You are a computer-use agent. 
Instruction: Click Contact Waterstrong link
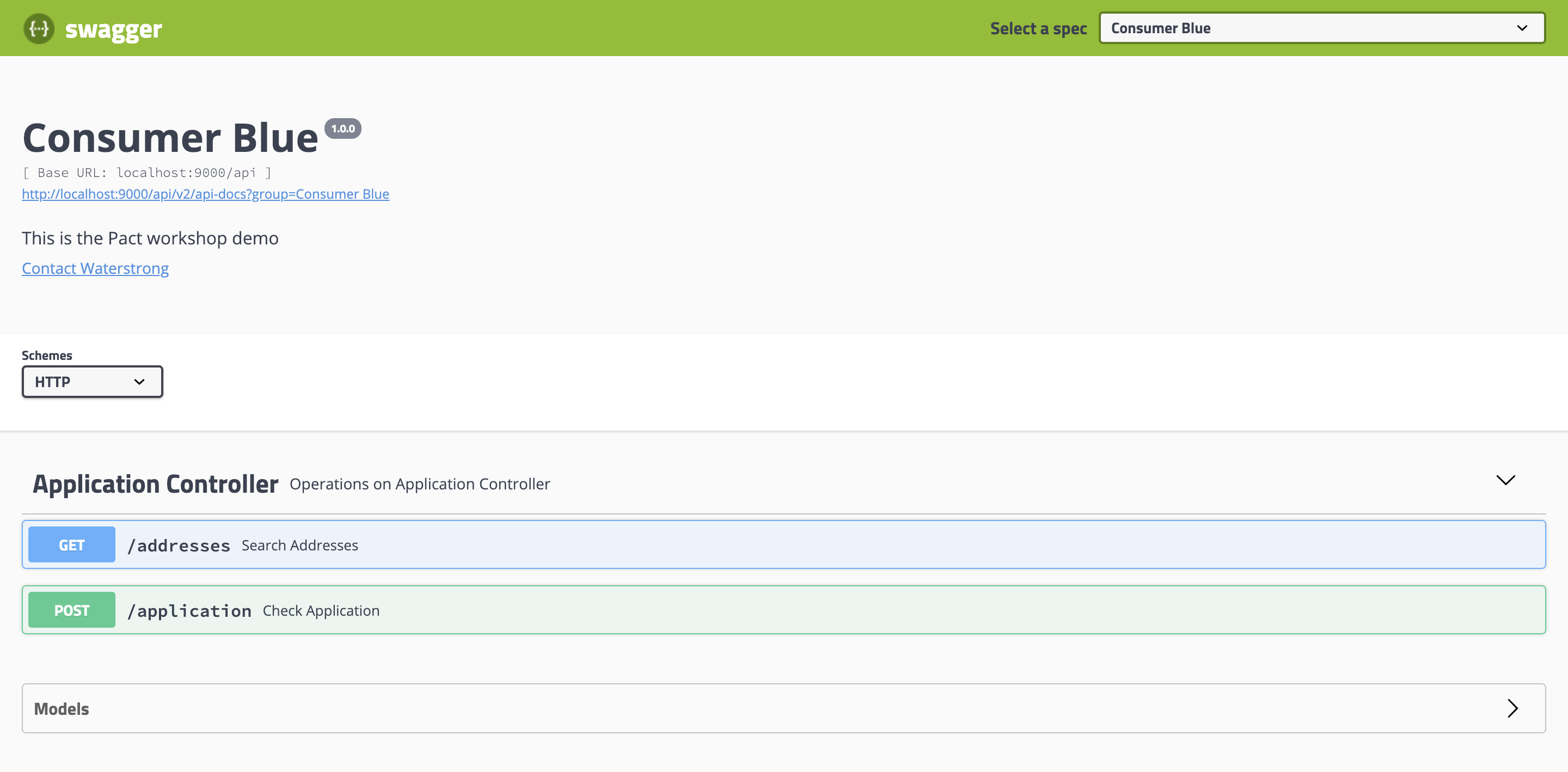pos(95,268)
